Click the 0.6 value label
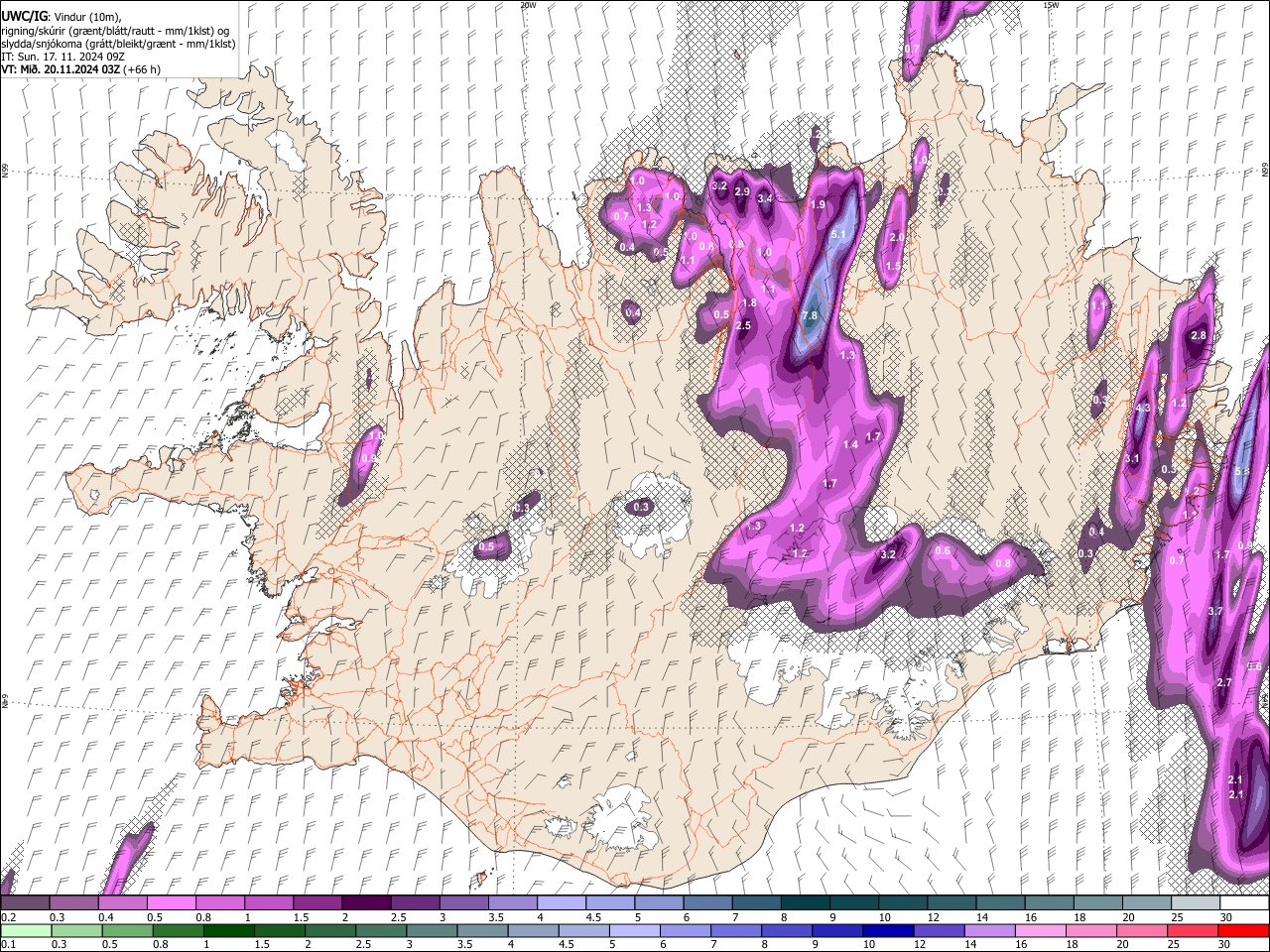This screenshot has width=1270, height=952. click(x=943, y=551)
